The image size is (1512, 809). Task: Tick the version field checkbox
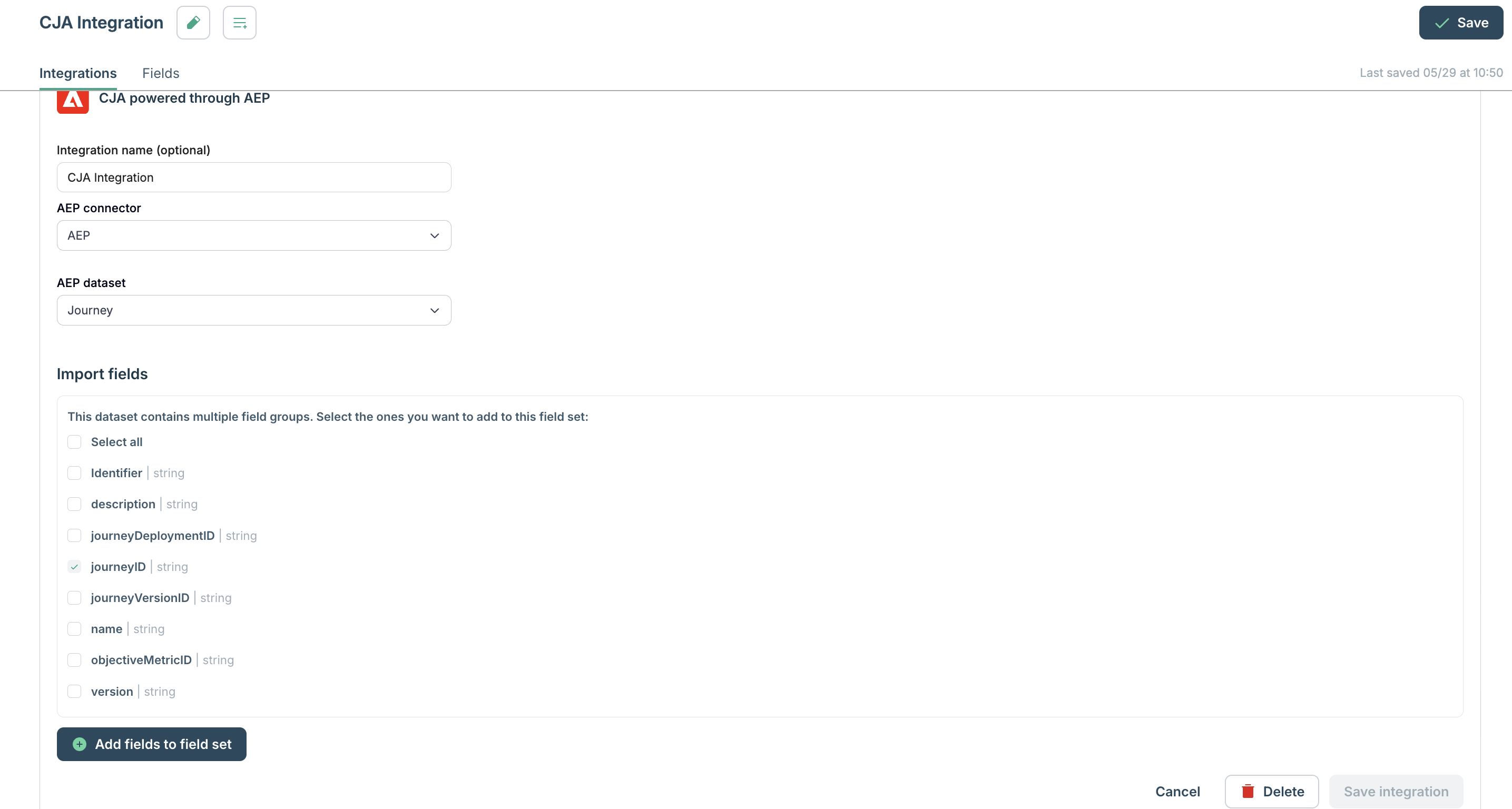74,691
